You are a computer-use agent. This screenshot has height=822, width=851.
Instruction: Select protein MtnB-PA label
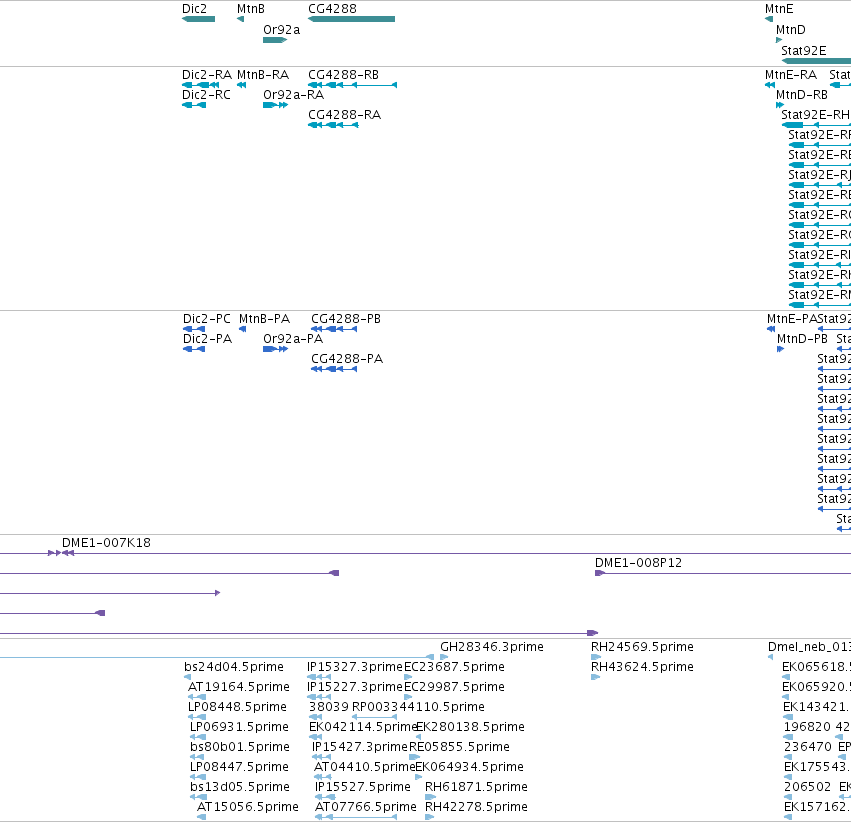264,319
